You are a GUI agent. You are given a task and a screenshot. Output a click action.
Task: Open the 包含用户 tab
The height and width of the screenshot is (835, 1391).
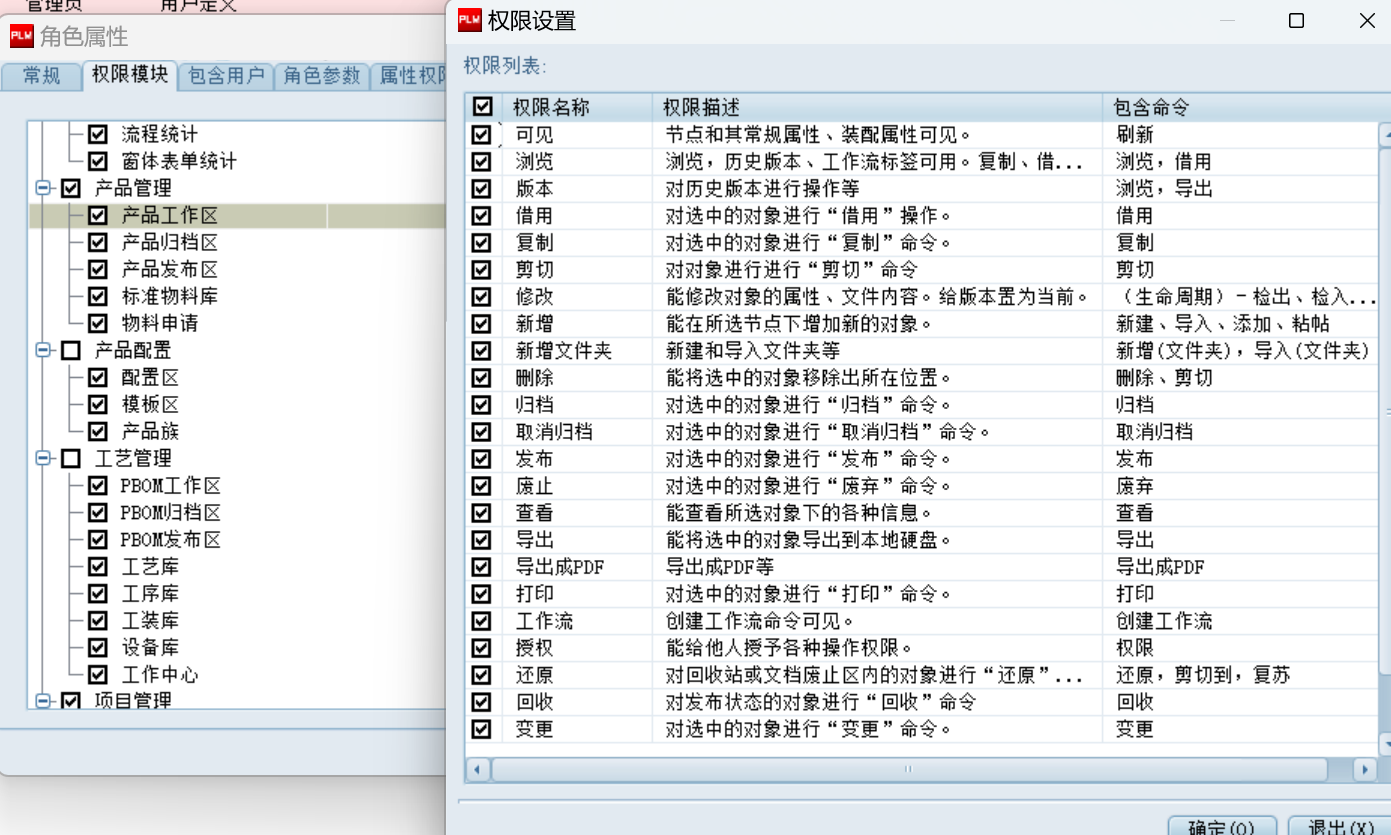[226, 76]
